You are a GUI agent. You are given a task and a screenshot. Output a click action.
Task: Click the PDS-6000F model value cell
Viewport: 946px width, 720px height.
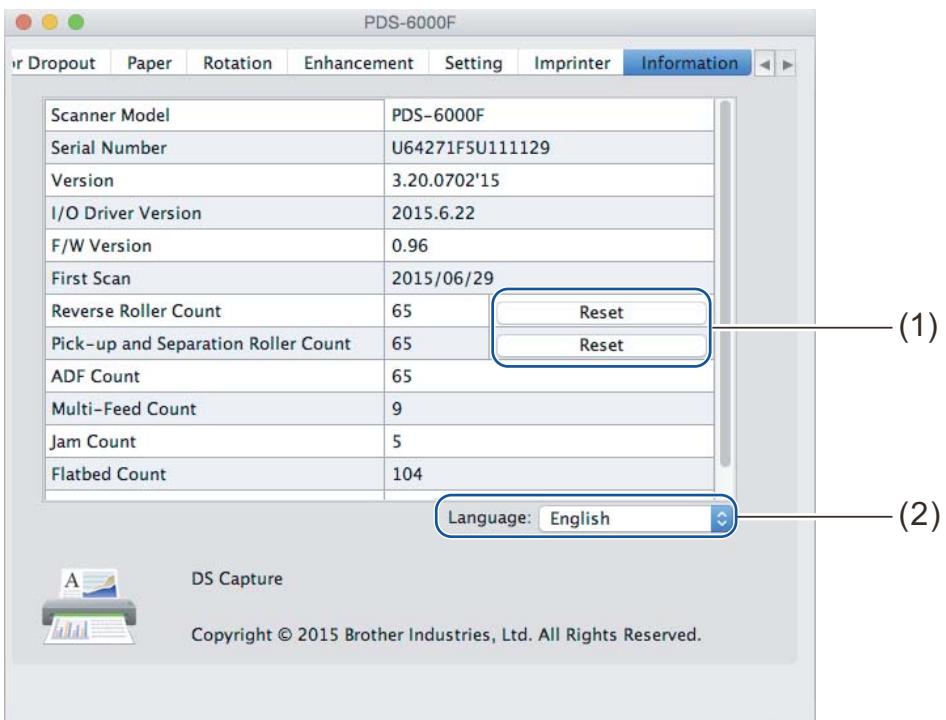click(549, 115)
